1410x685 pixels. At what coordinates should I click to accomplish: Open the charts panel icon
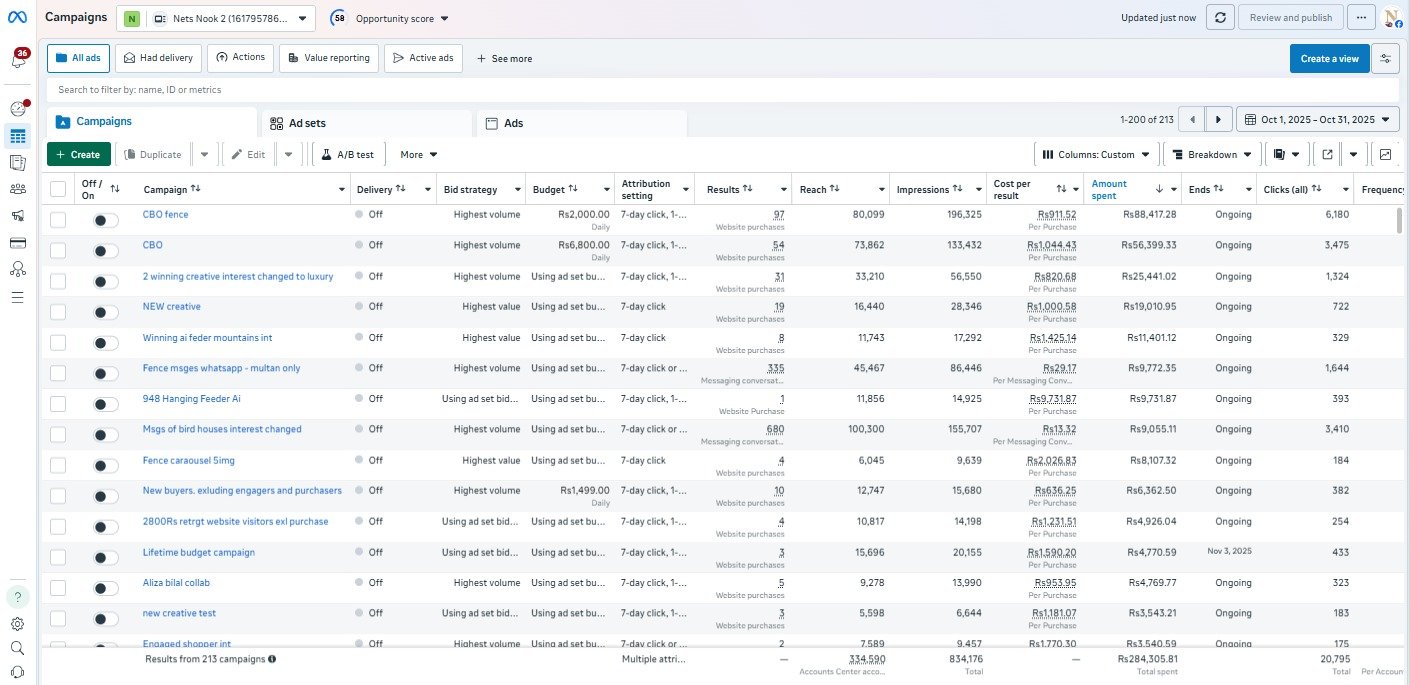tap(1385, 154)
